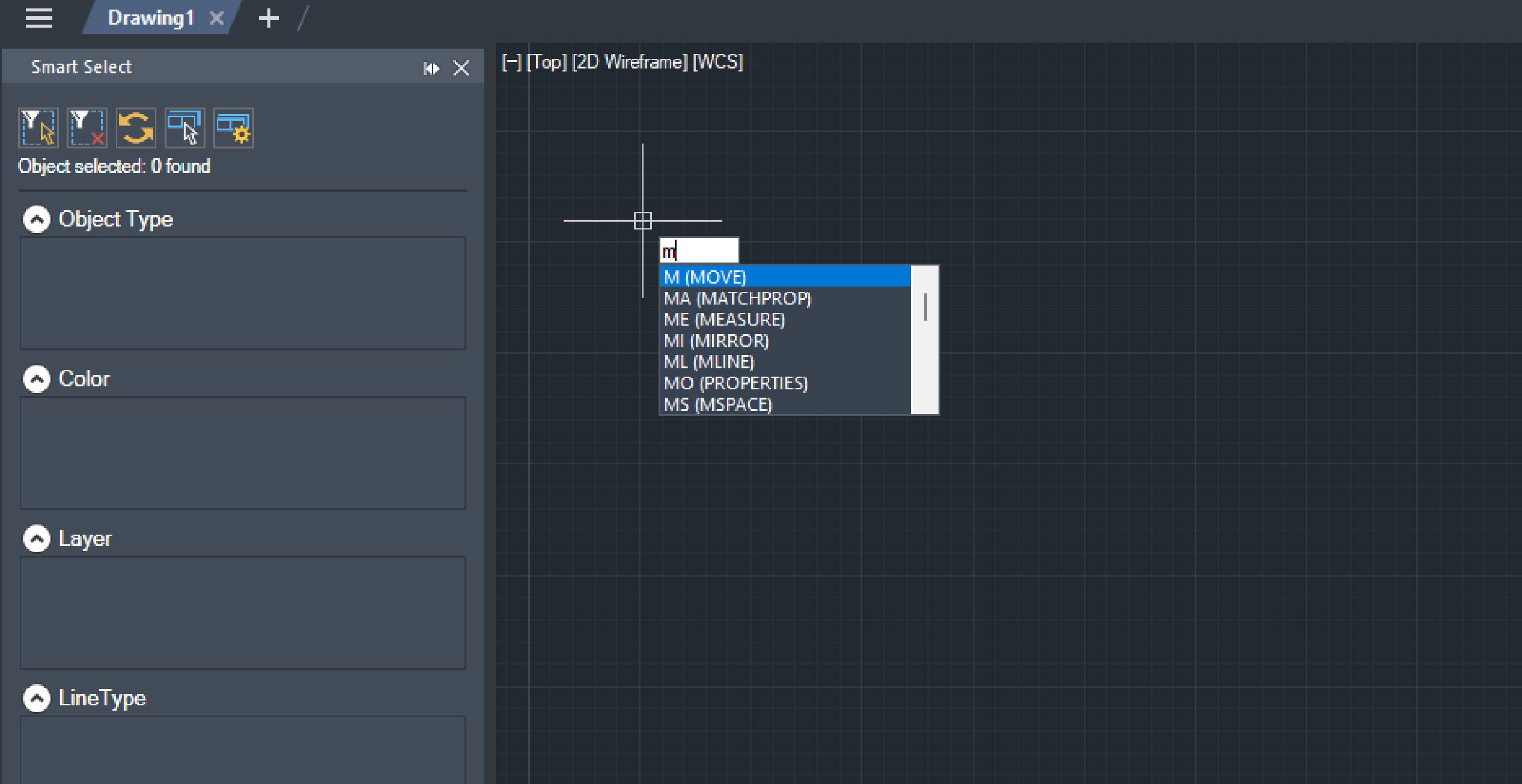Select MA (MATCHPROP) from suggestions

pos(785,299)
